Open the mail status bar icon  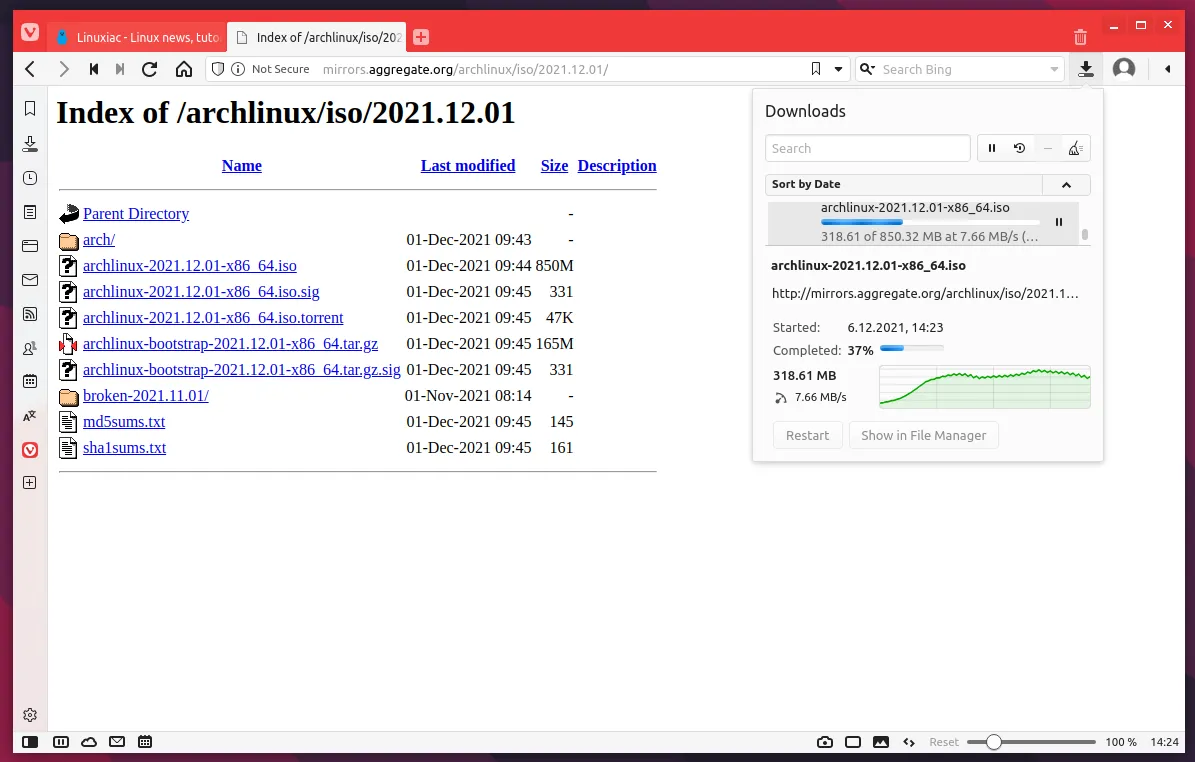[x=117, y=741]
